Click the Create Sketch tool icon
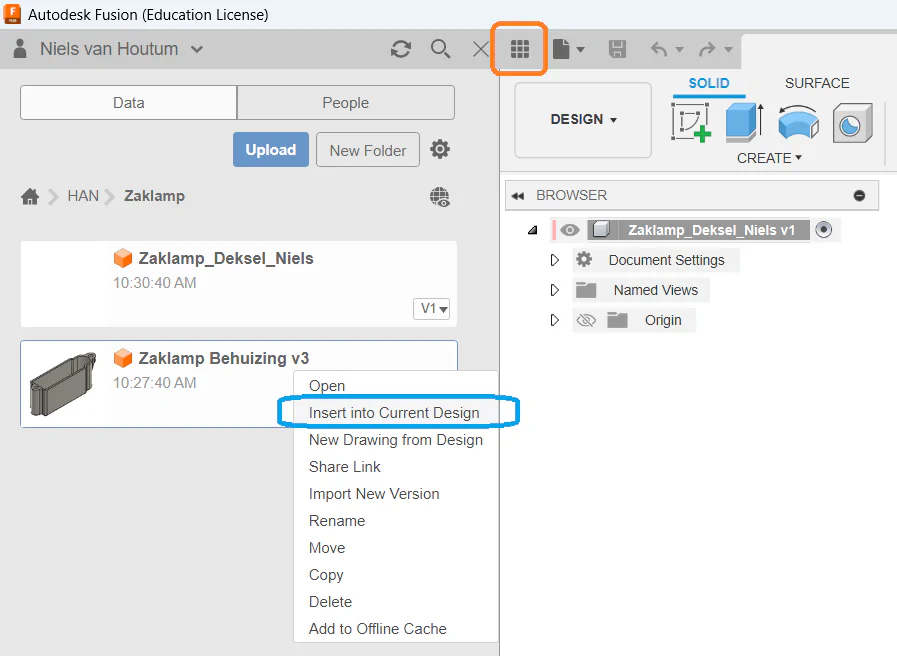This screenshot has height=656, width=897. point(691,122)
